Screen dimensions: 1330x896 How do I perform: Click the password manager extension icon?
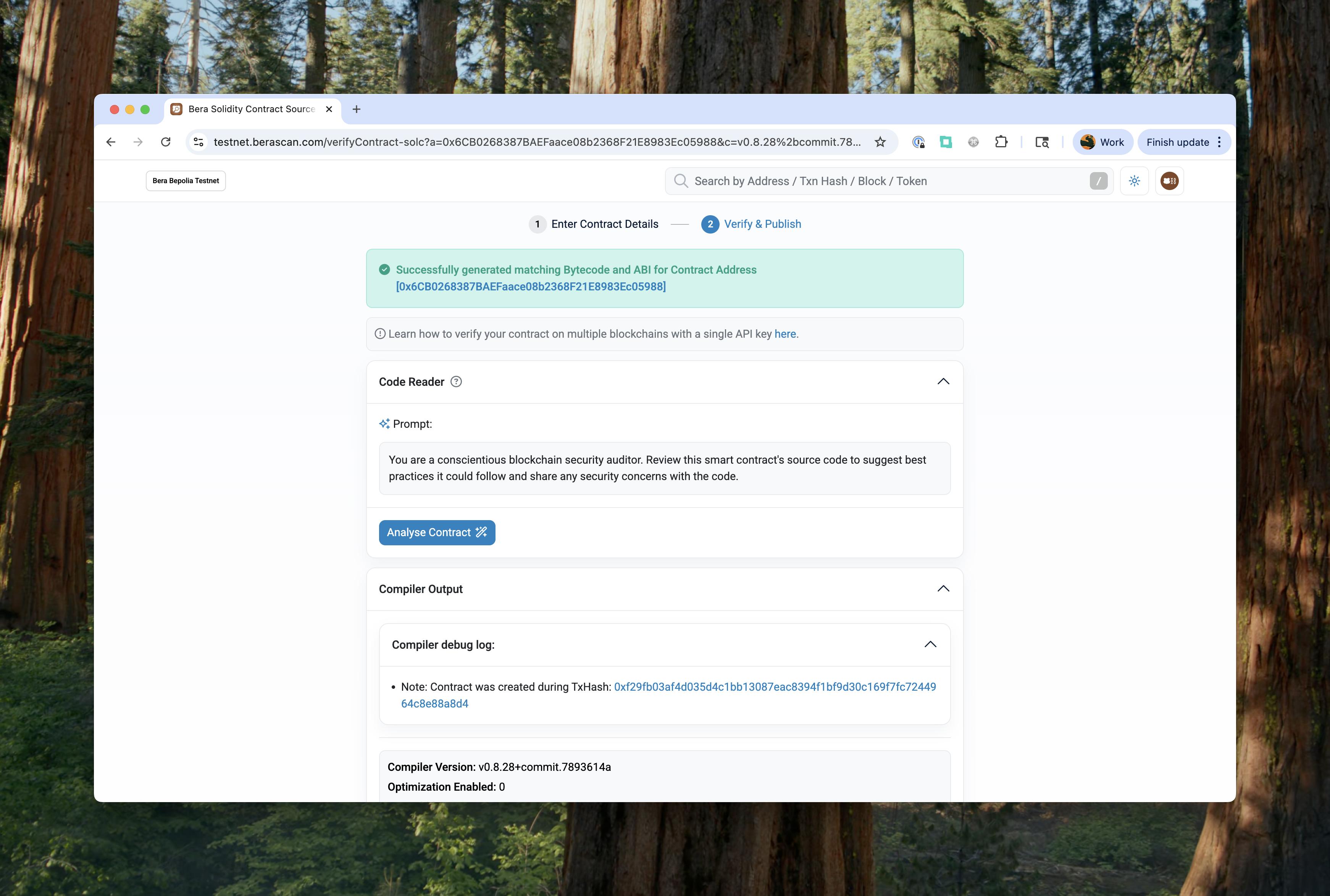click(x=918, y=142)
